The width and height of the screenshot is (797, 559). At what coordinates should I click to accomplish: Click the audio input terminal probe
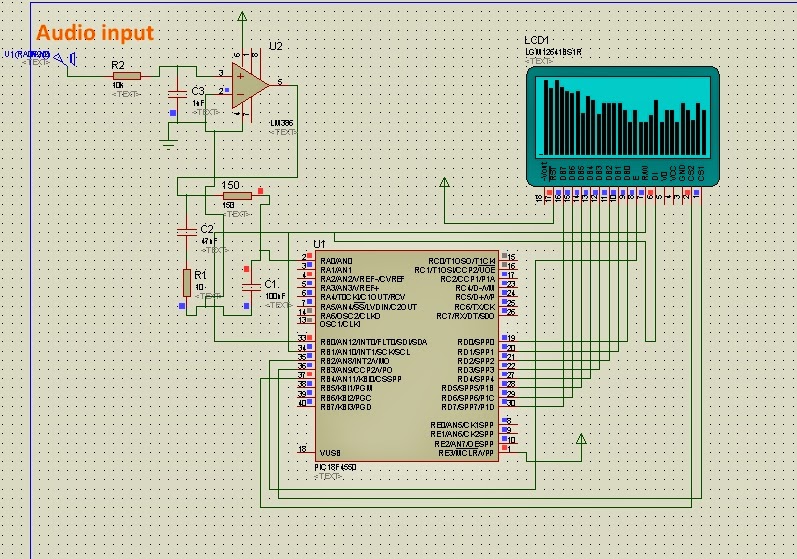pos(65,59)
